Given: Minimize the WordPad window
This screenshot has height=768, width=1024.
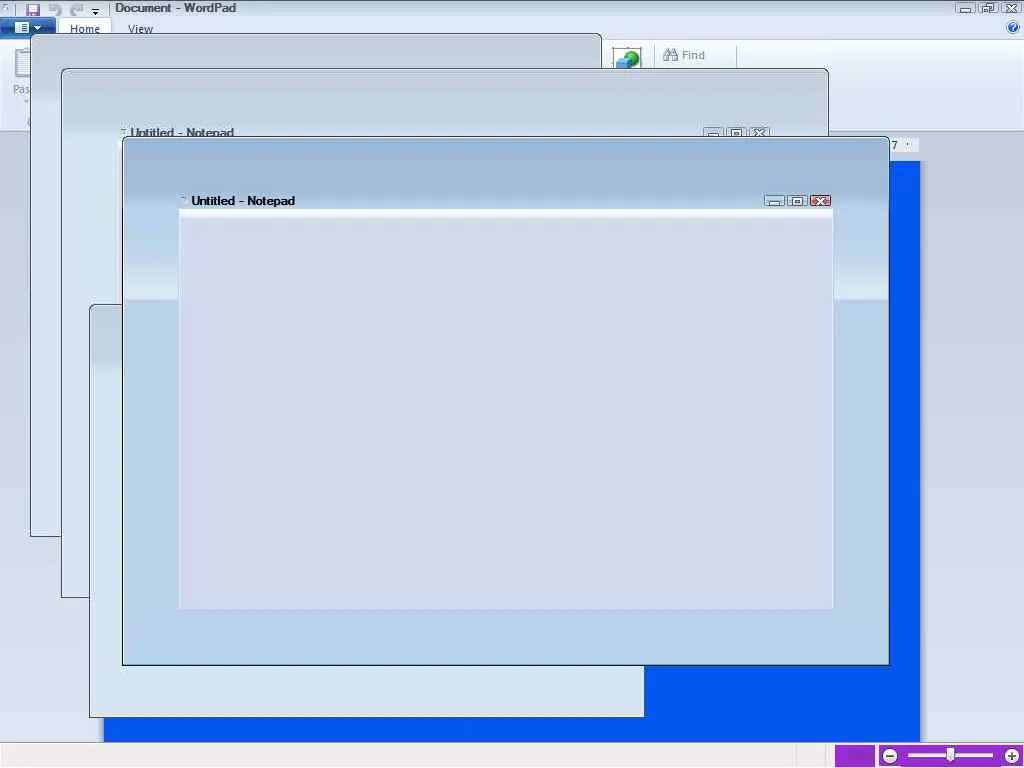Looking at the screenshot, I should coord(965,8).
